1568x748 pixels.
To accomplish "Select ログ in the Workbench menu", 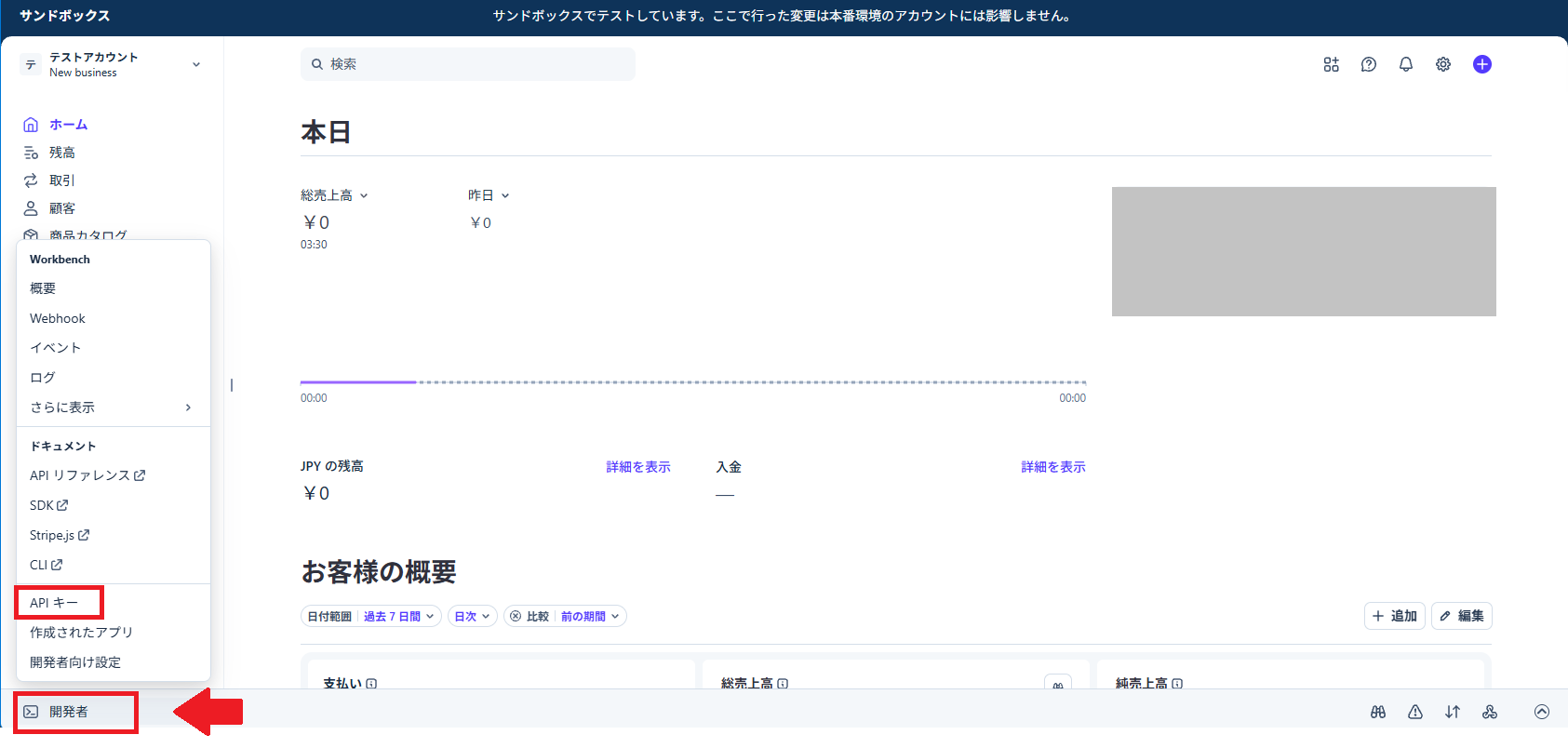I will pyautogui.click(x=43, y=378).
